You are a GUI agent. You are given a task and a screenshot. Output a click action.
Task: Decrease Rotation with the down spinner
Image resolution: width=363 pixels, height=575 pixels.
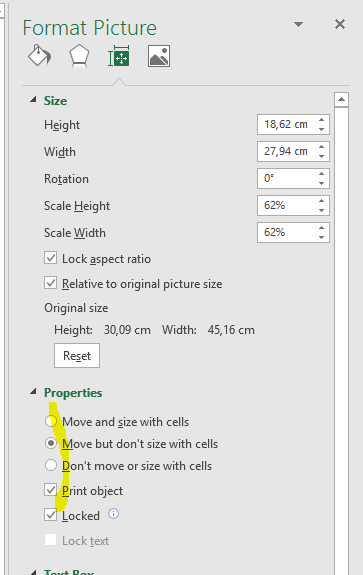322,183
